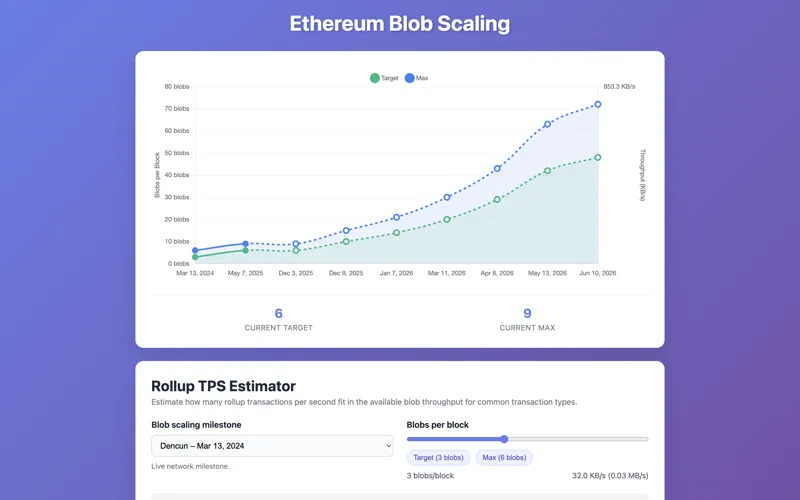This screenshot has height=500, width=800.
Task: Click the Target (3 blobs) preset button
Action: pos(436,457)
